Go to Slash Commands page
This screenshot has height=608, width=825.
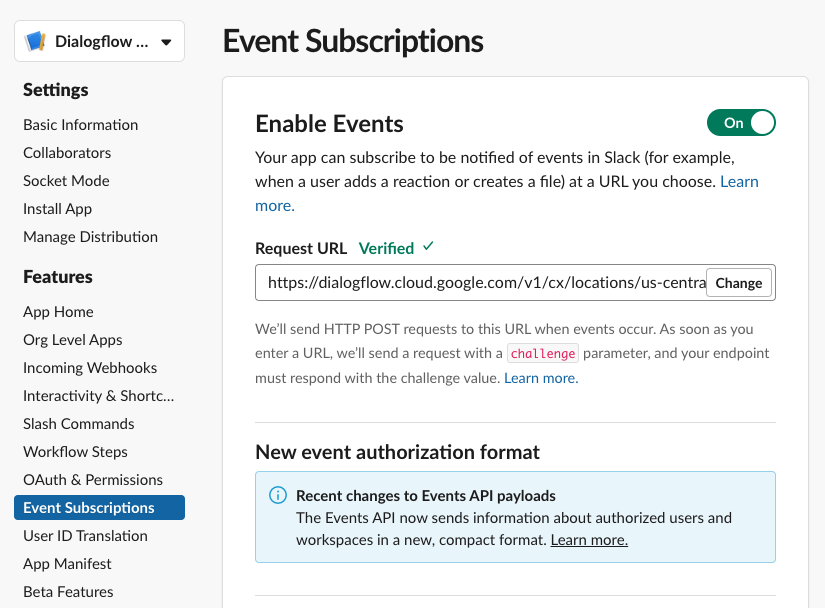(x=78, y=424)
